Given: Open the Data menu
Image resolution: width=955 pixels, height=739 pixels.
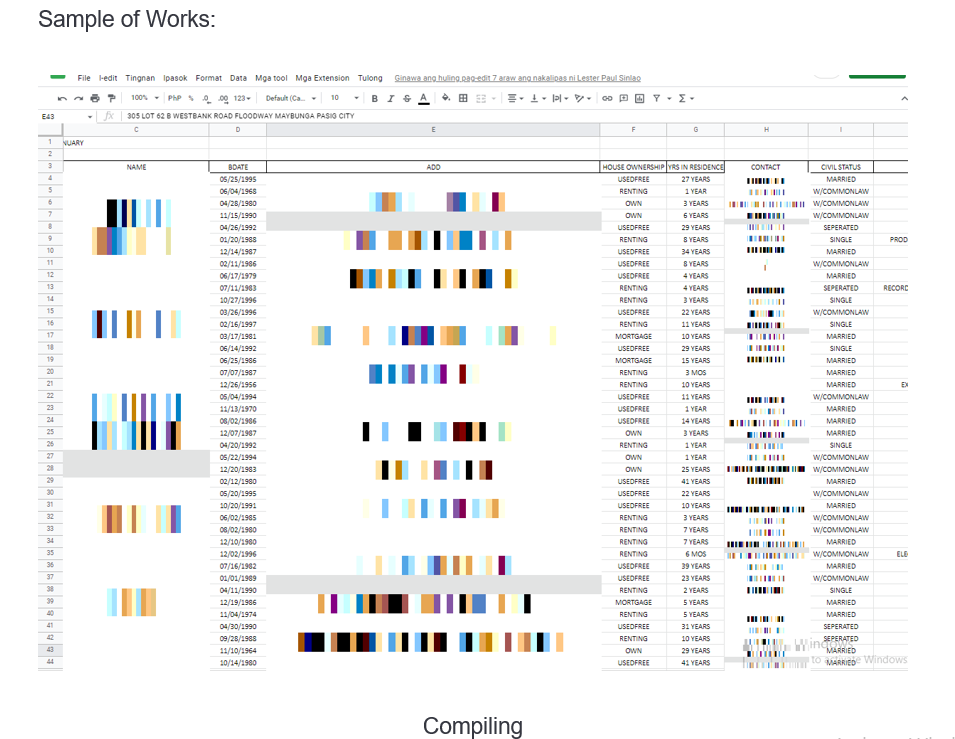Looking at the screenshot, I should tap(238, 78).
